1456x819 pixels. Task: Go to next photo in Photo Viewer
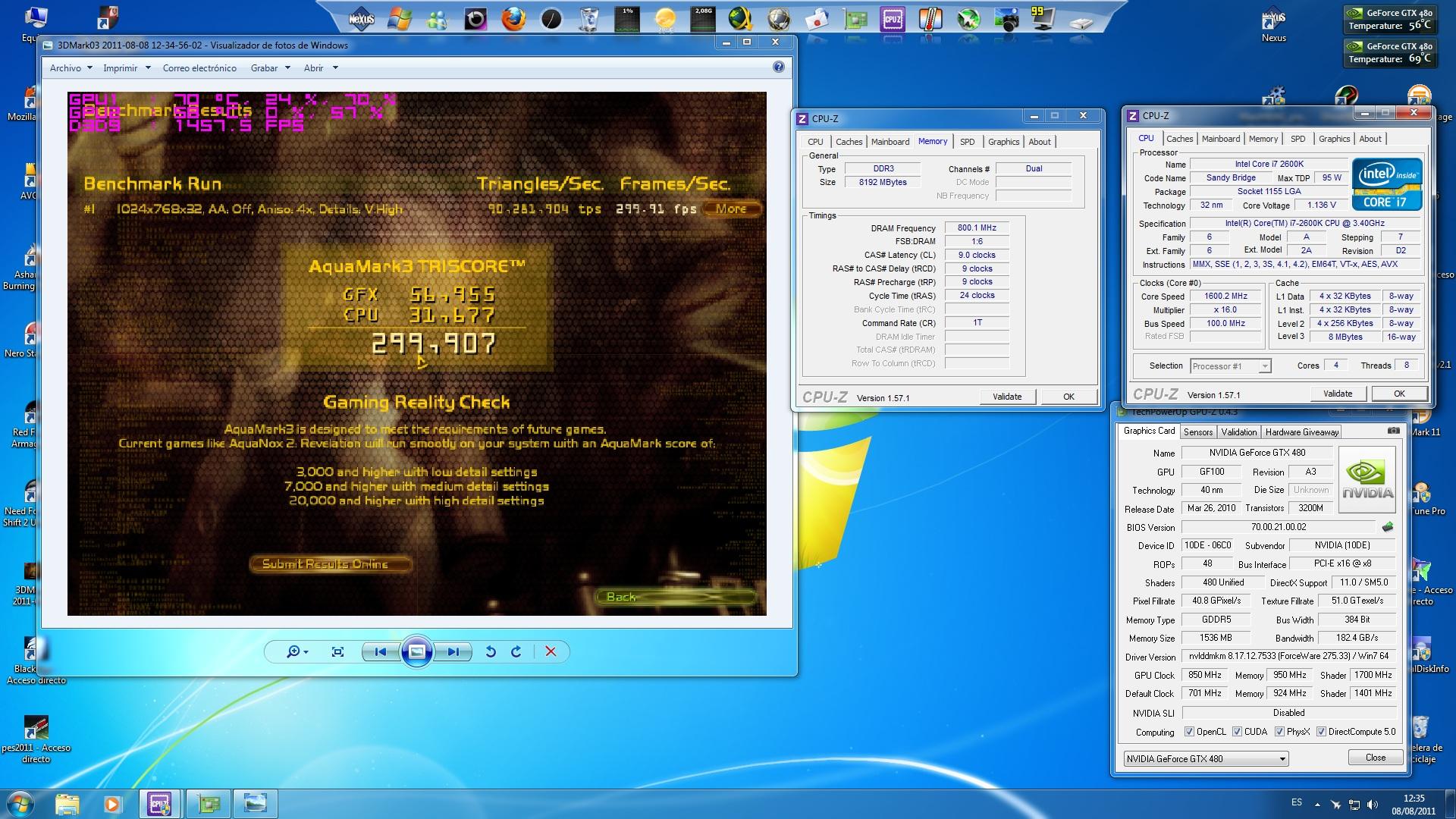pos(453,651)
